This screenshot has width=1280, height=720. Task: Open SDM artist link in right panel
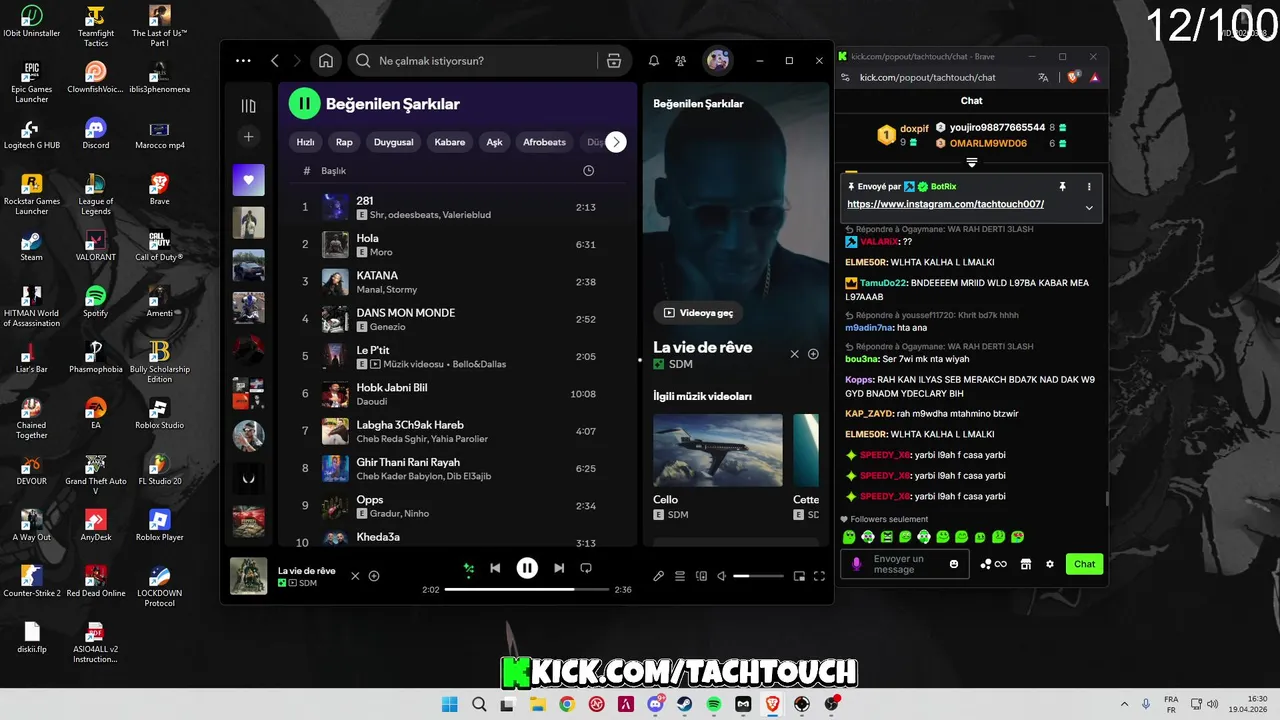tap(680, 364)
